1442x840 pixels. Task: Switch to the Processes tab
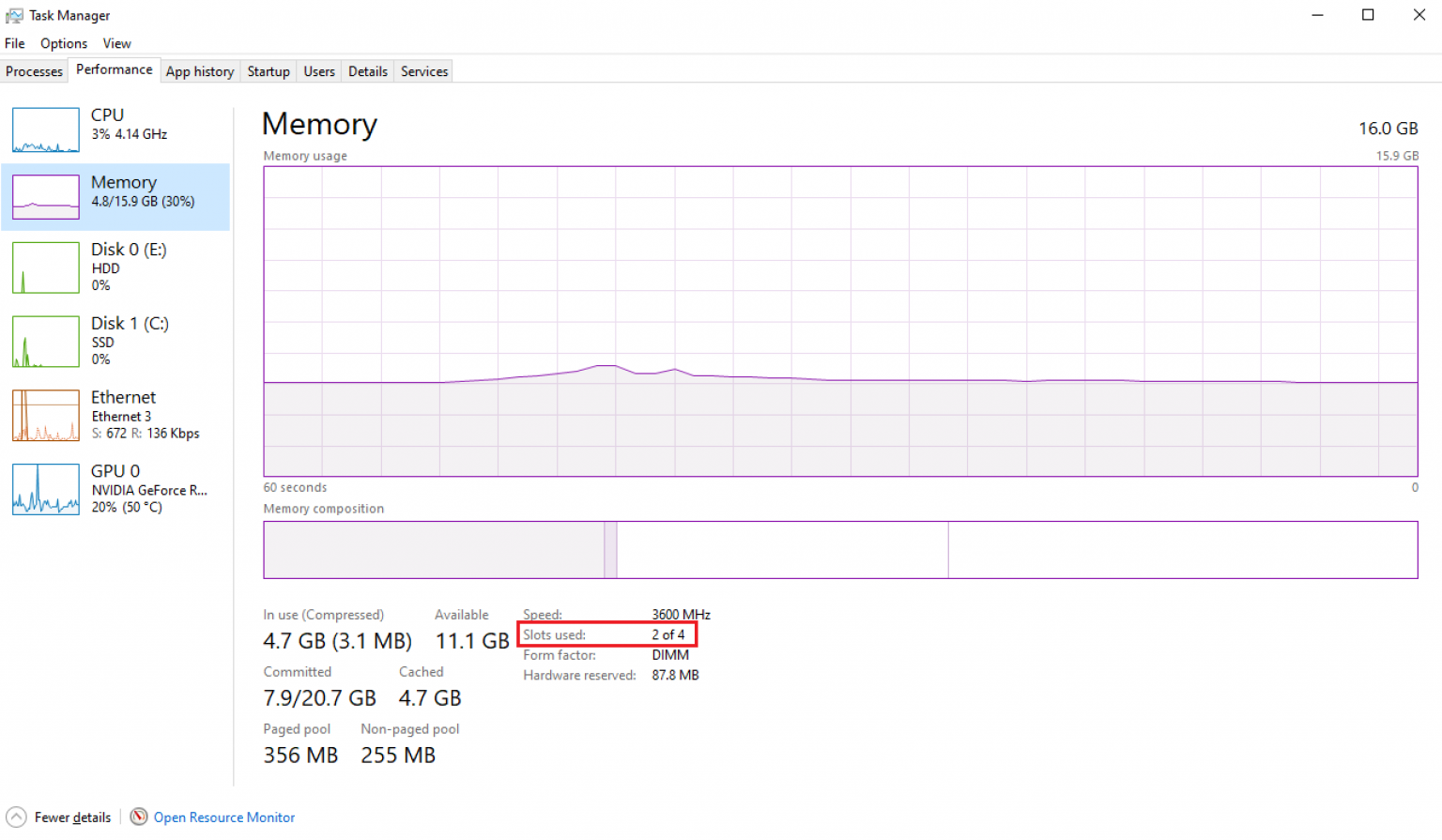coord(34,71)
